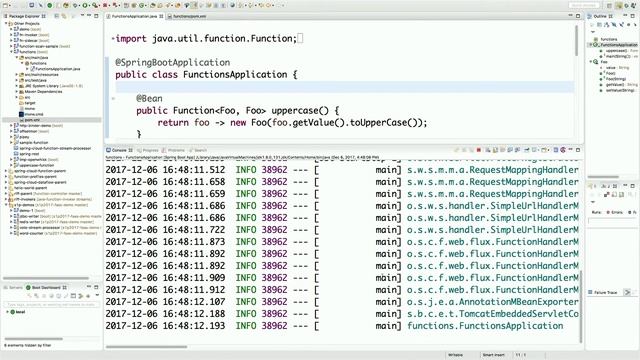Collapse the s1p-demos node

[x=6, y=205]
